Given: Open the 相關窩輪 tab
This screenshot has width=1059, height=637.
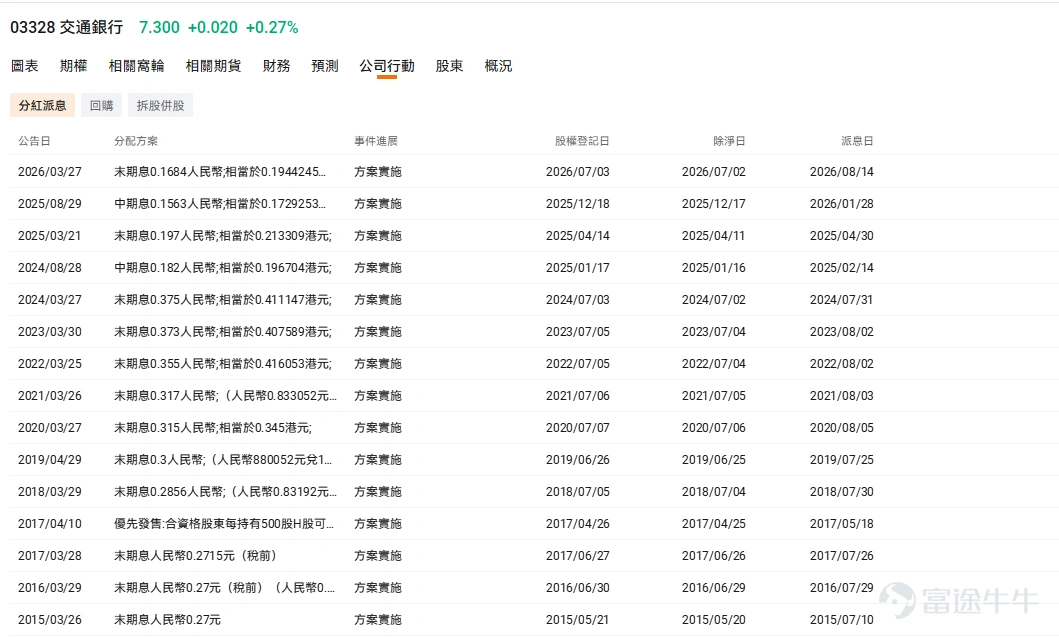Looking at the screenshot, I should [136, 66].
